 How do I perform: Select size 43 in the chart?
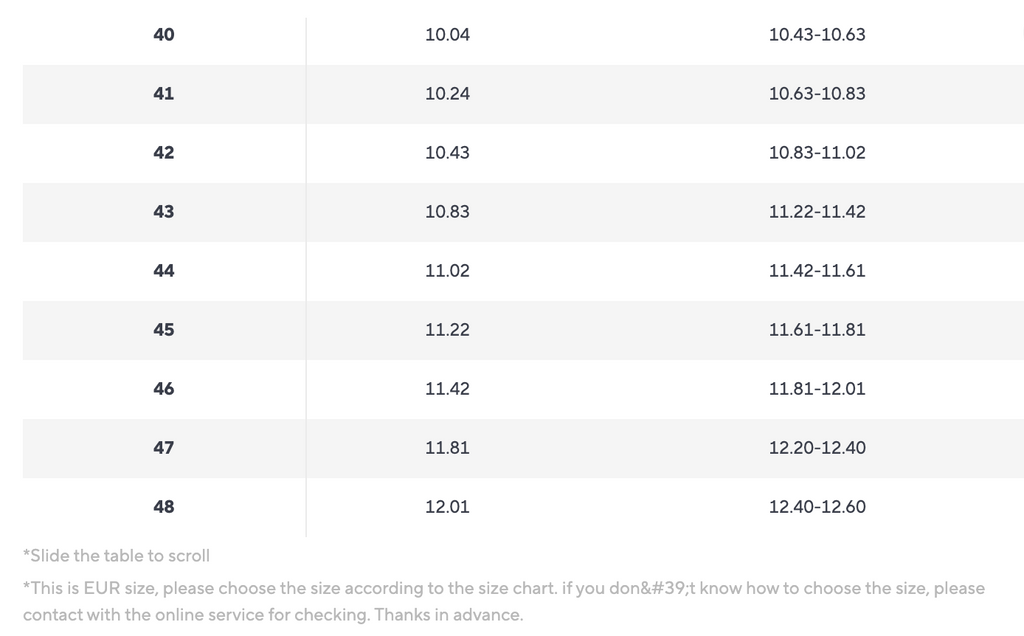[x=164, y=212]
